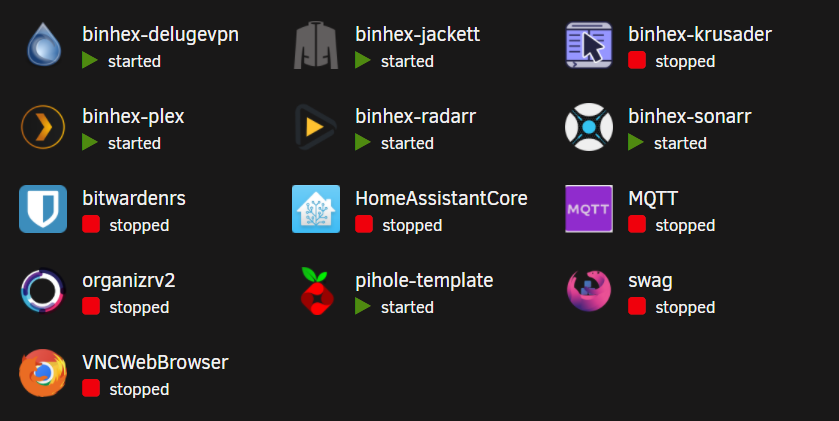Viewport: 839px width, 421px height.
Task: Select the purple MQTT icon
Action: point(589,209)
